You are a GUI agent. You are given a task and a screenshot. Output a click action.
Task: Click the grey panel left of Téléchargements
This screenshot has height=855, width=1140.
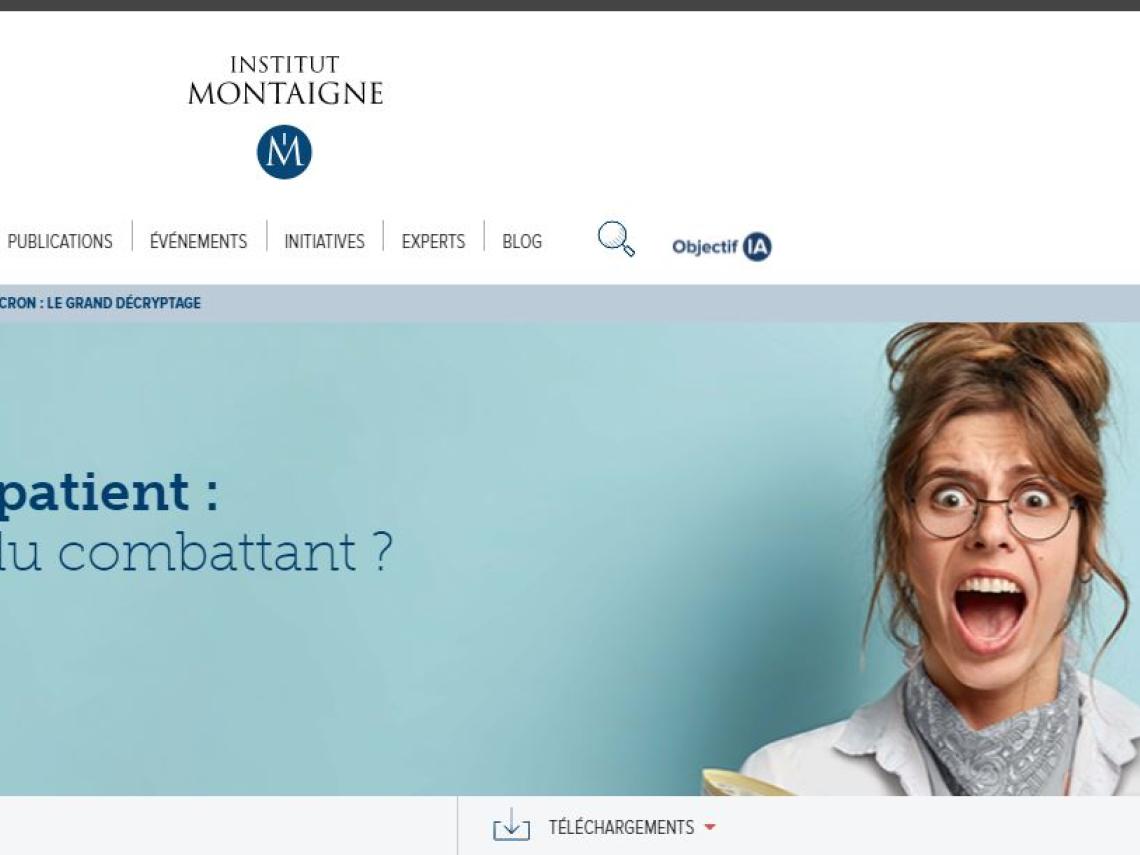(228, 825)
